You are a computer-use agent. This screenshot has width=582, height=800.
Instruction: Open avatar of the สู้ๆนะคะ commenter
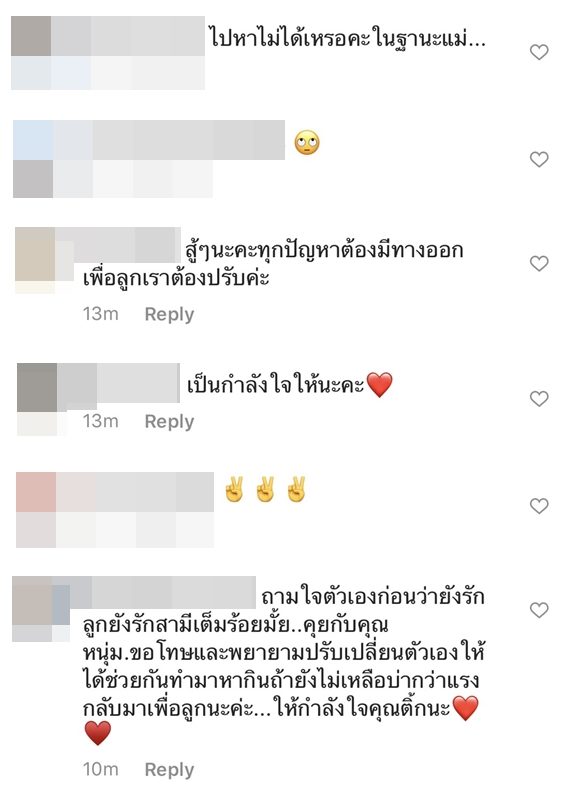[x=35, y=260]
